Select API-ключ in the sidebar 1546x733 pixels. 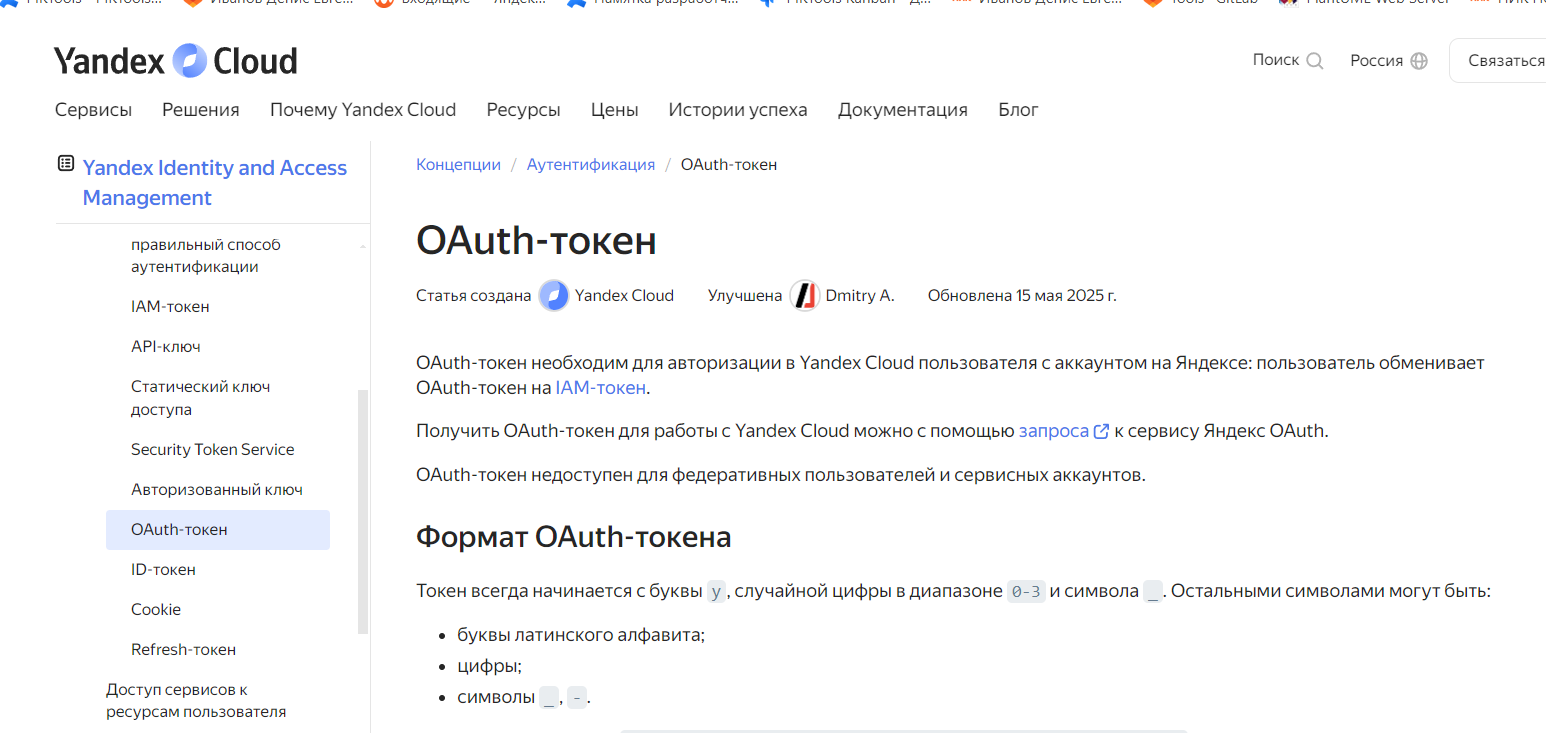click(x=166, y=347)
